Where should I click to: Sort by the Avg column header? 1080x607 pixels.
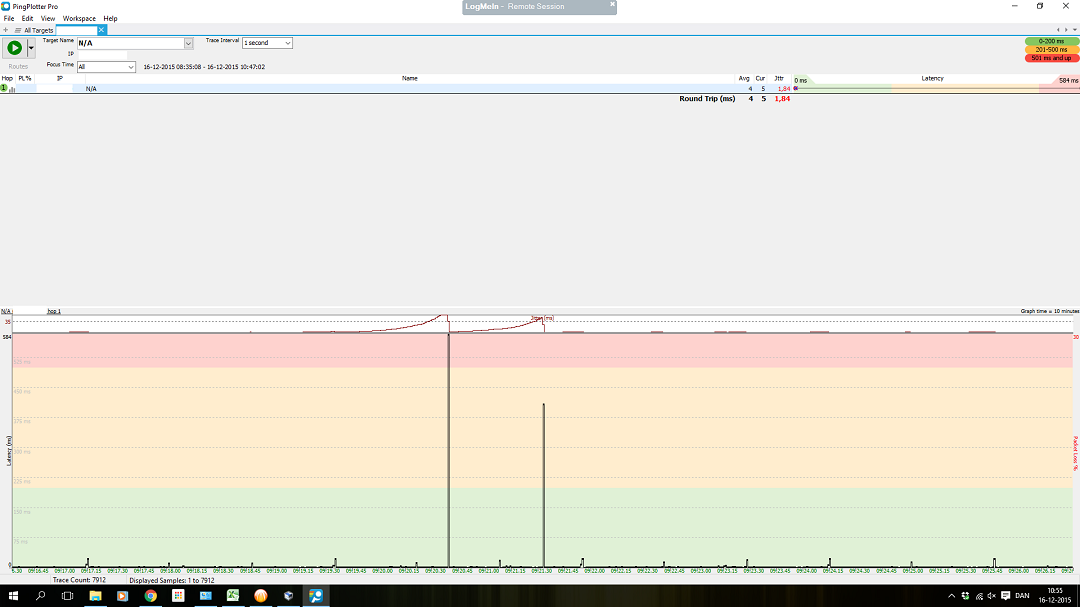[x=743, y=78]
